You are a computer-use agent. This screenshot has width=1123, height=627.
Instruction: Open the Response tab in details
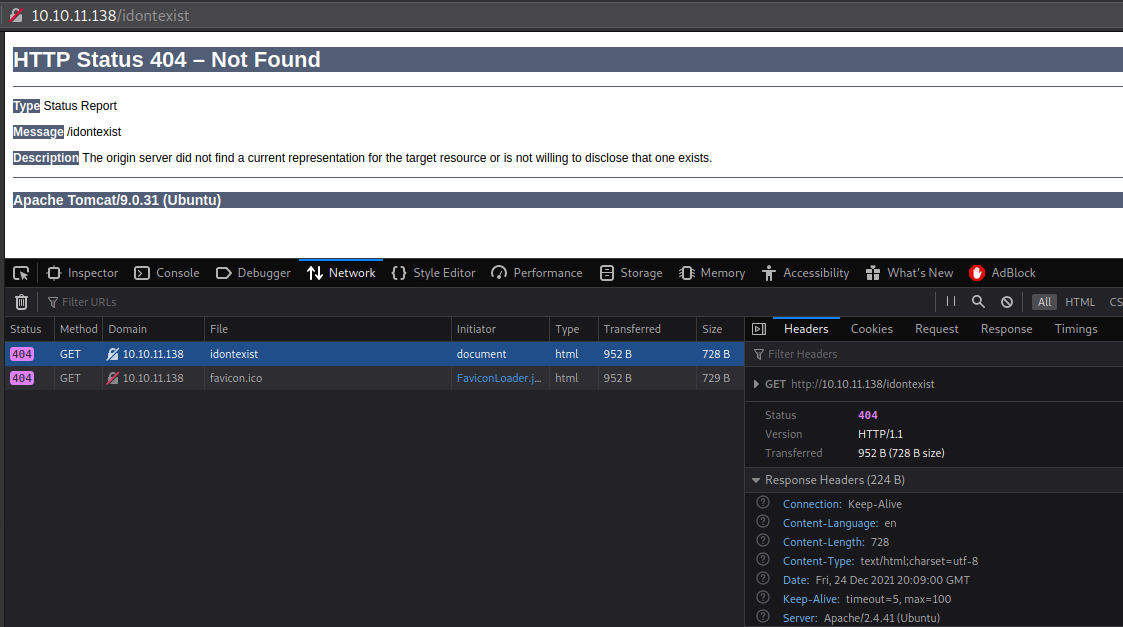click(1006, 329)
